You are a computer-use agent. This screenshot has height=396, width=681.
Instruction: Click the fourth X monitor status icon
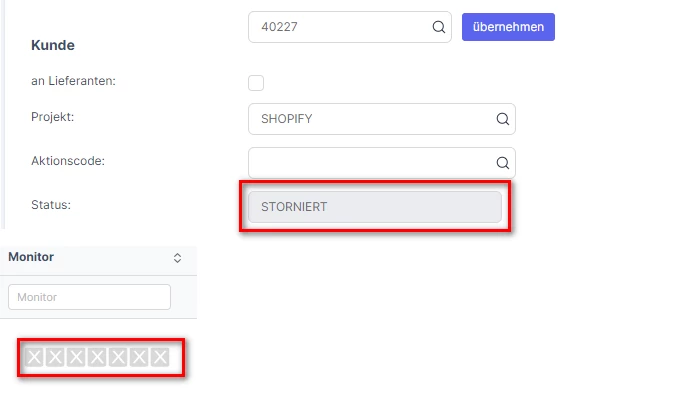coord(97,357)
